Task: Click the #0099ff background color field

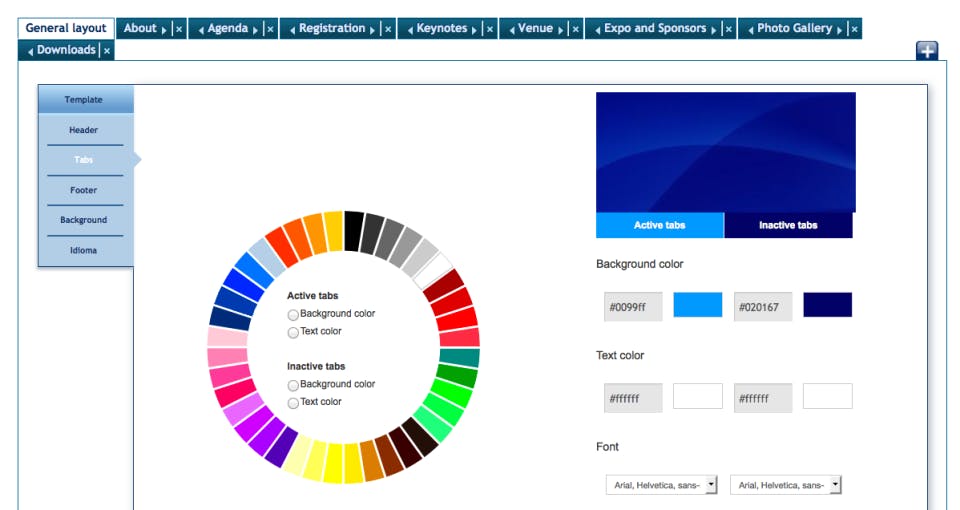Action: 633,307
